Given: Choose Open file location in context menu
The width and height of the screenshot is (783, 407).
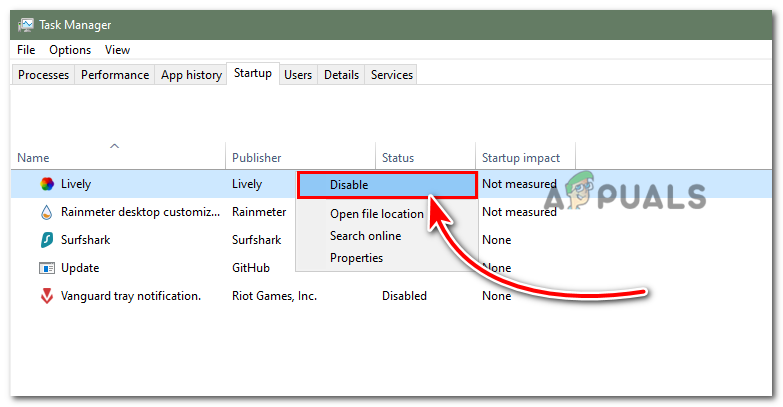Looking at the screenshot, I should coord(377,214).
